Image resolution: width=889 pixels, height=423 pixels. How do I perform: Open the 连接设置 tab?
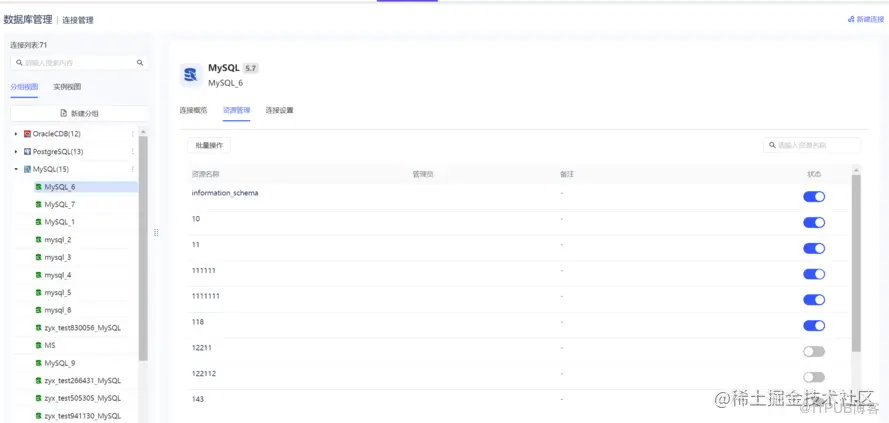point(280,110)
